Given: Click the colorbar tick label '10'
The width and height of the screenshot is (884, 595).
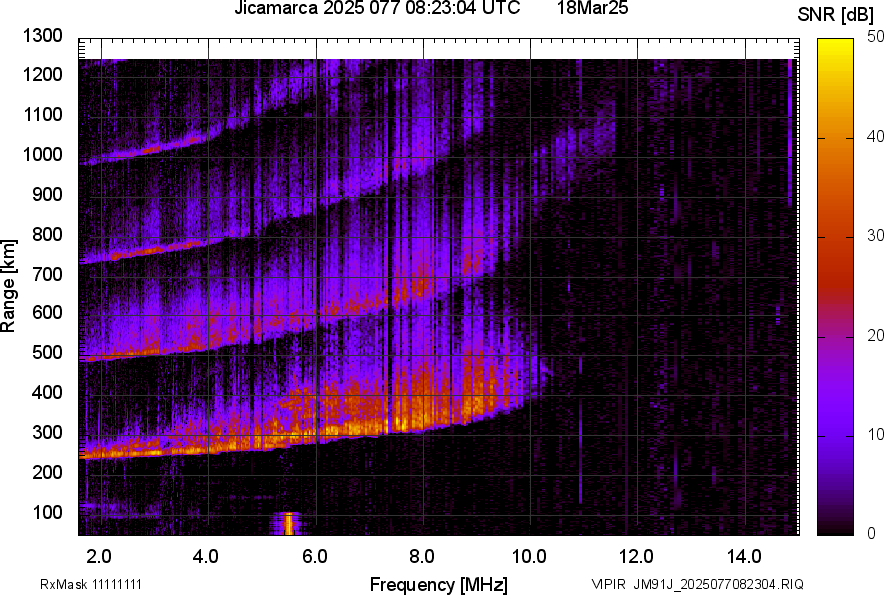Looking at the screenshot, I should tap(875, 434).
